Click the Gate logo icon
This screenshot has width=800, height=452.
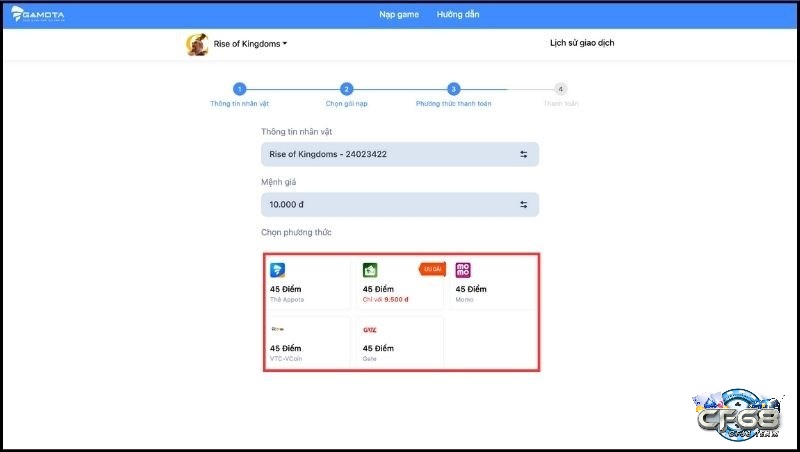370,330
